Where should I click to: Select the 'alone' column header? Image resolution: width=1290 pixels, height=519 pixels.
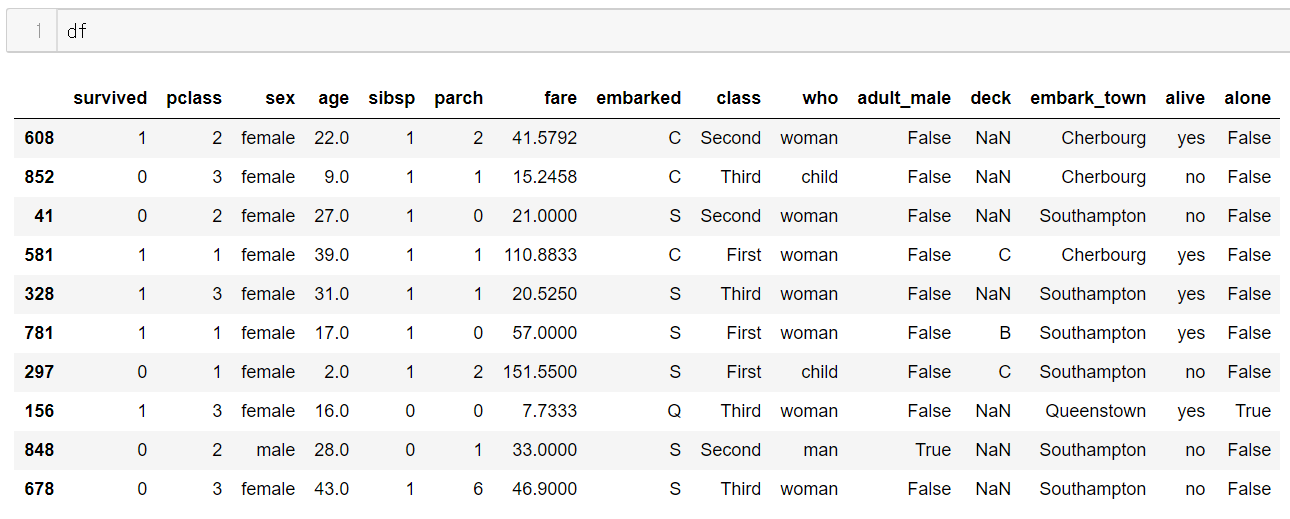point(1247,98)
